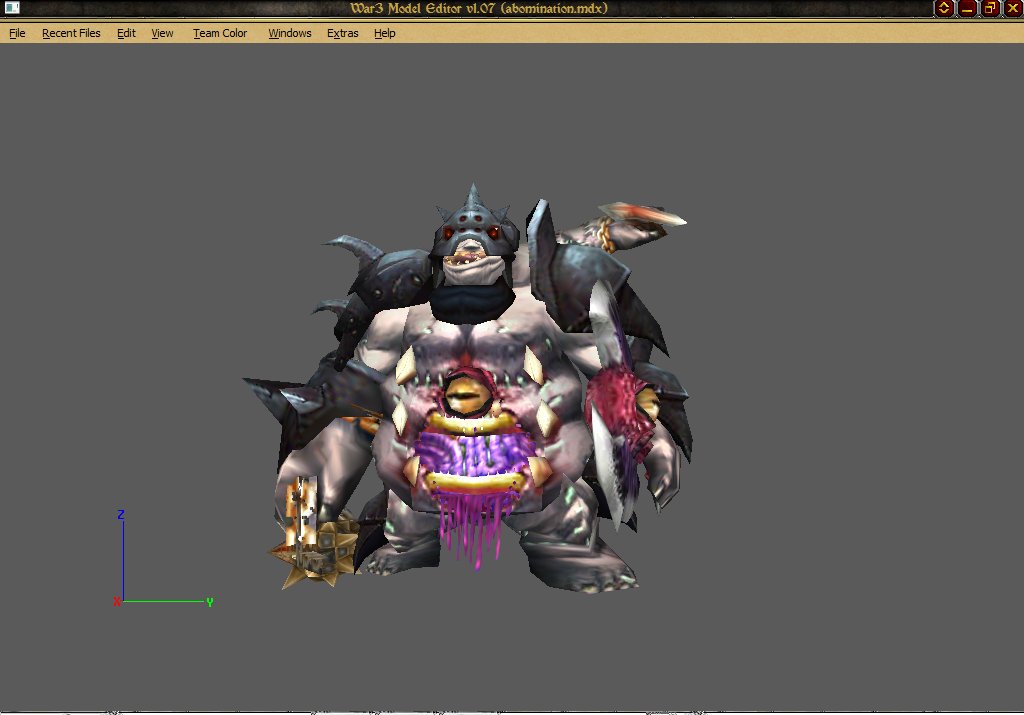Close the War3 Model Editor window
1024x715 pixels.
point(1013,8)
